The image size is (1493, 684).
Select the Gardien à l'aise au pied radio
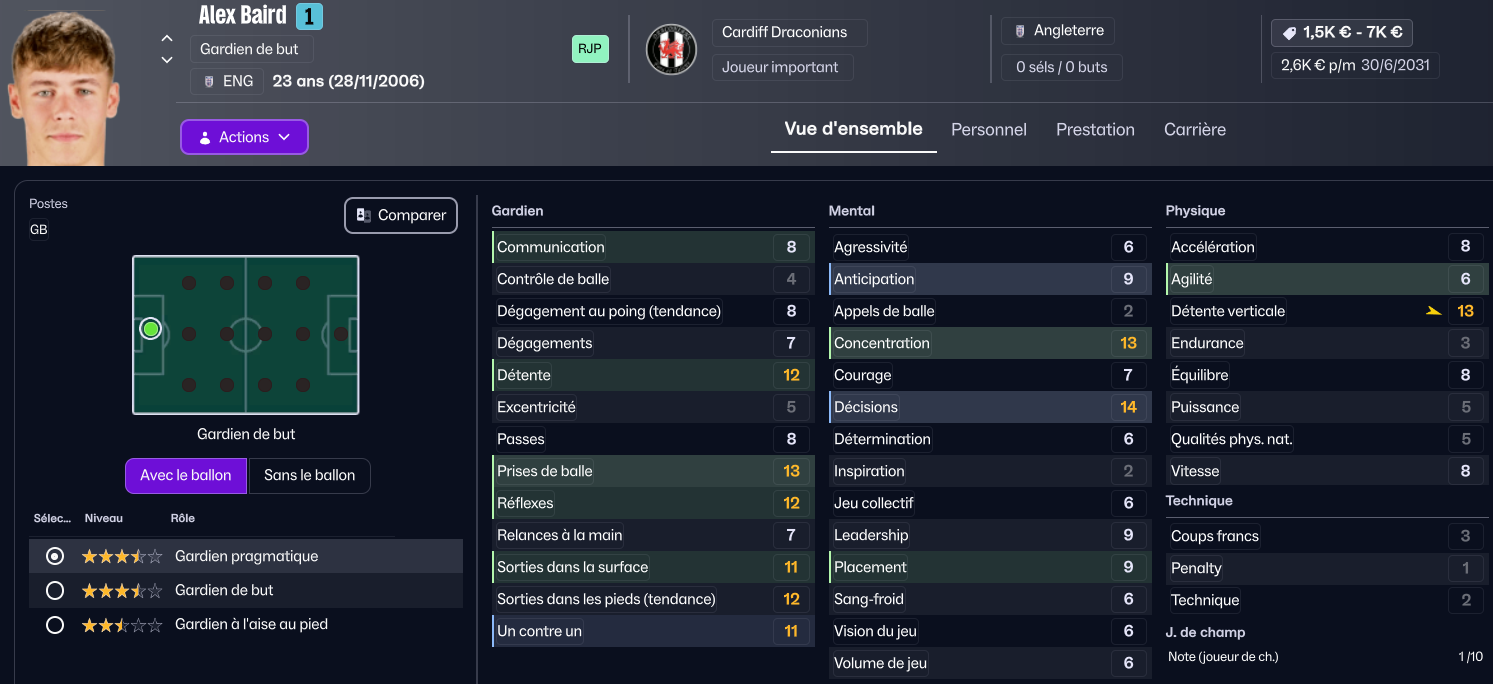[x=55, y=624]
